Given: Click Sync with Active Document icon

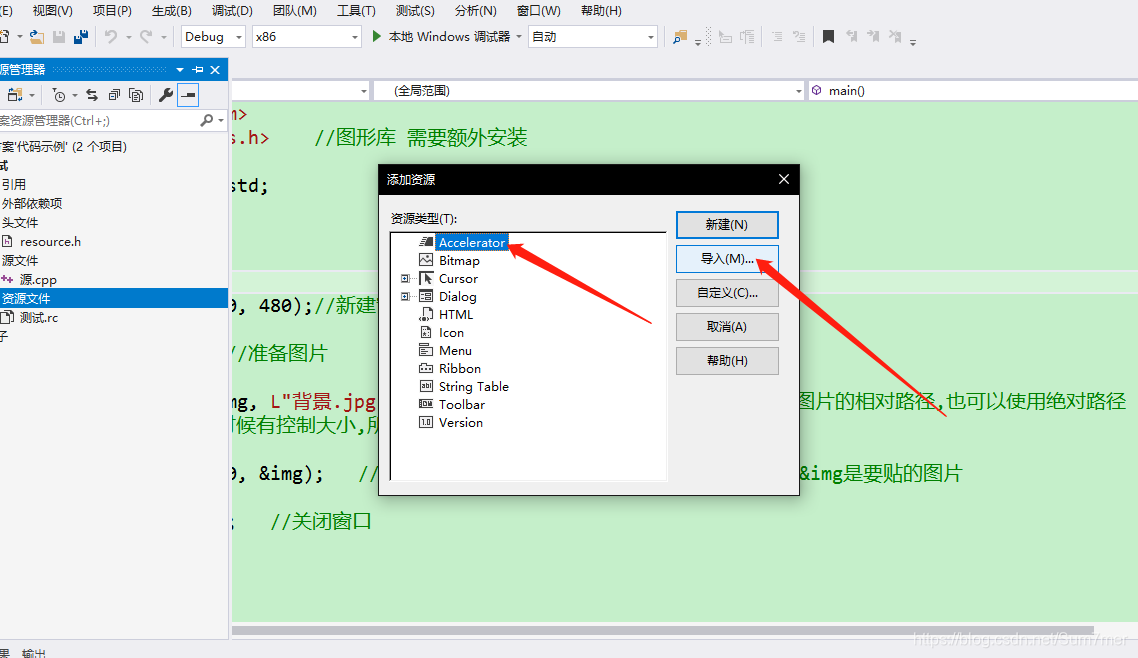Looking at the screenshot, I should coord(91,95).
